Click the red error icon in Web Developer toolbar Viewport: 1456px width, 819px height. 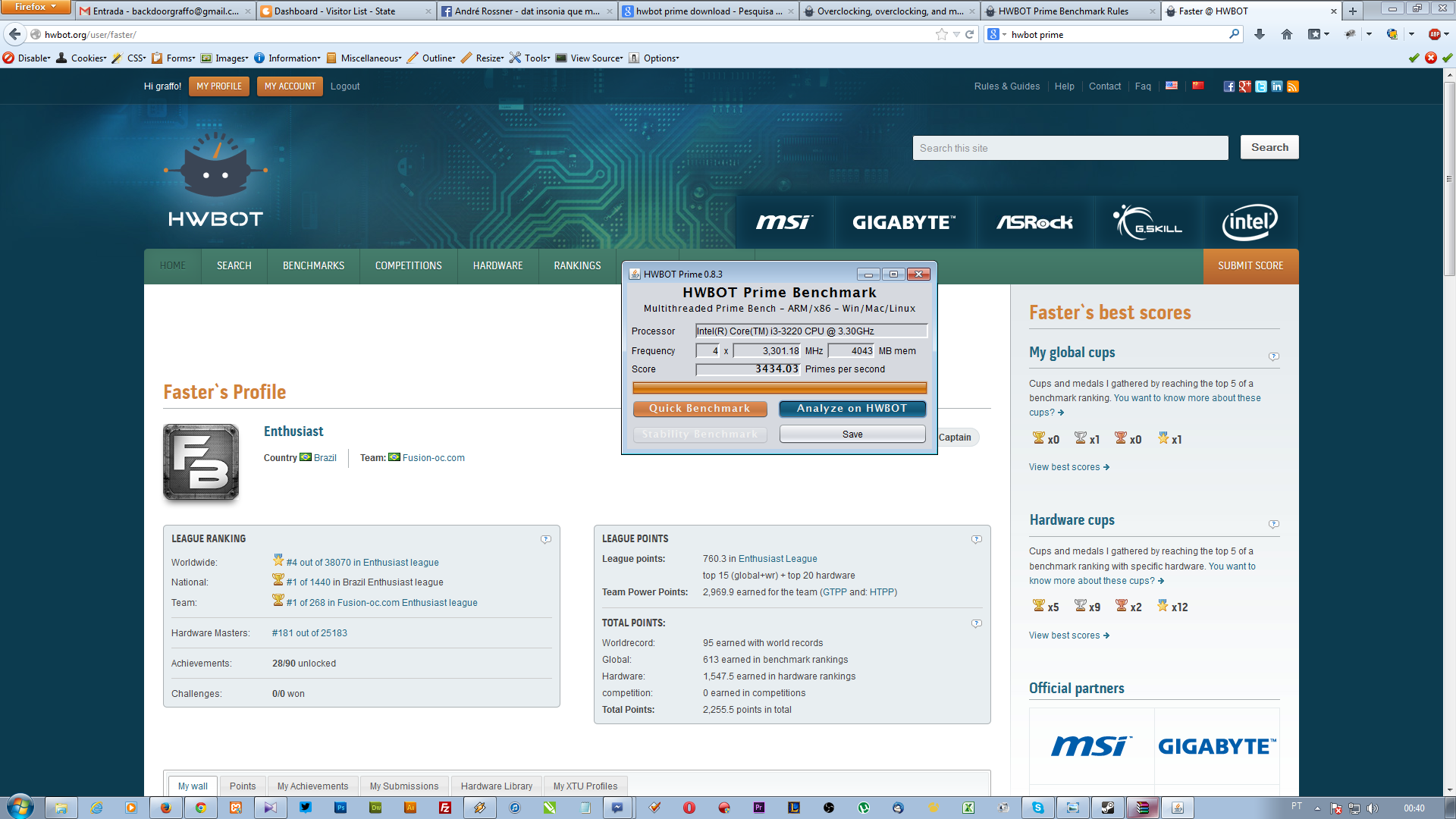click(x=1430, y=58)
